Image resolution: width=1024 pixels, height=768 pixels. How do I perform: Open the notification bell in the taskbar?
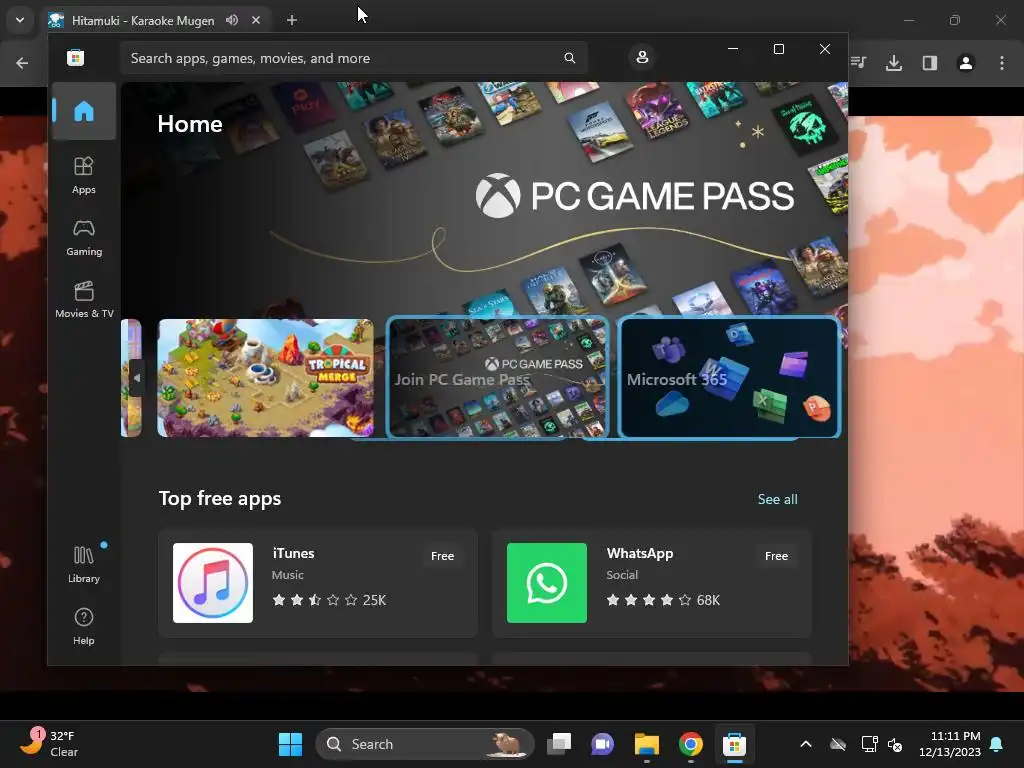[x=997, y=744]
